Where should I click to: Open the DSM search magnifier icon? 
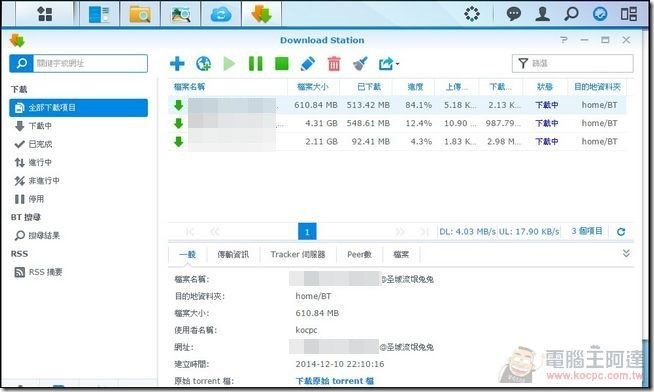click(571, 14)
